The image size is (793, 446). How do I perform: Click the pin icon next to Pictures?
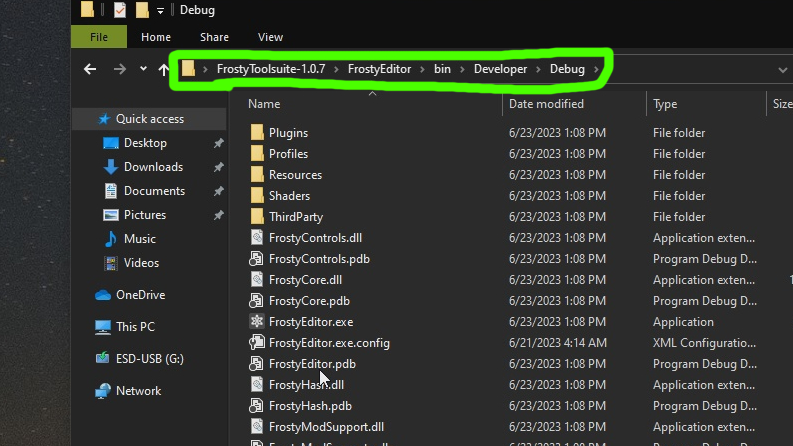[218, 215]
